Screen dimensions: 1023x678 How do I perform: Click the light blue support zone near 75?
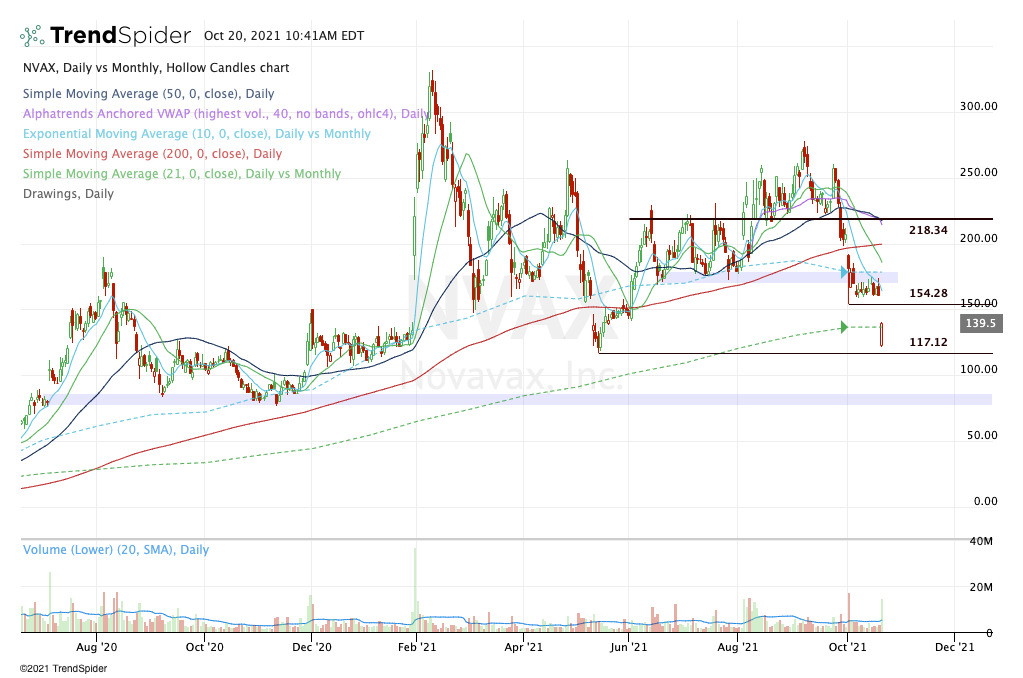coord(500,399)
